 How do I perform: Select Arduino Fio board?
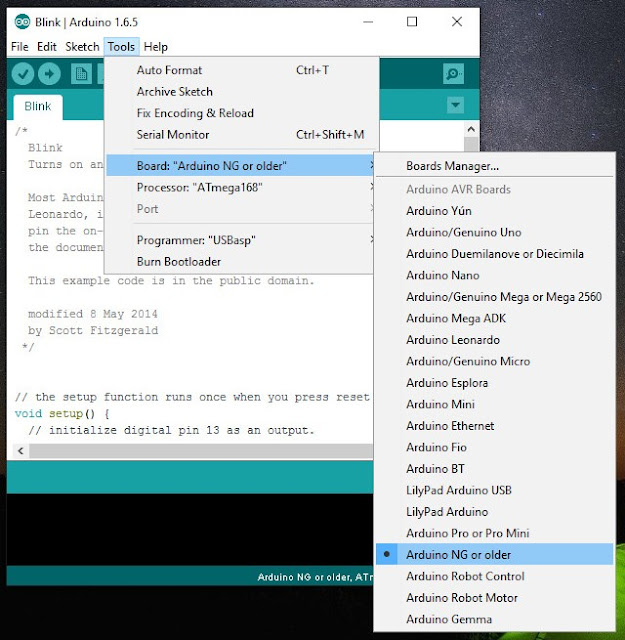494,447
